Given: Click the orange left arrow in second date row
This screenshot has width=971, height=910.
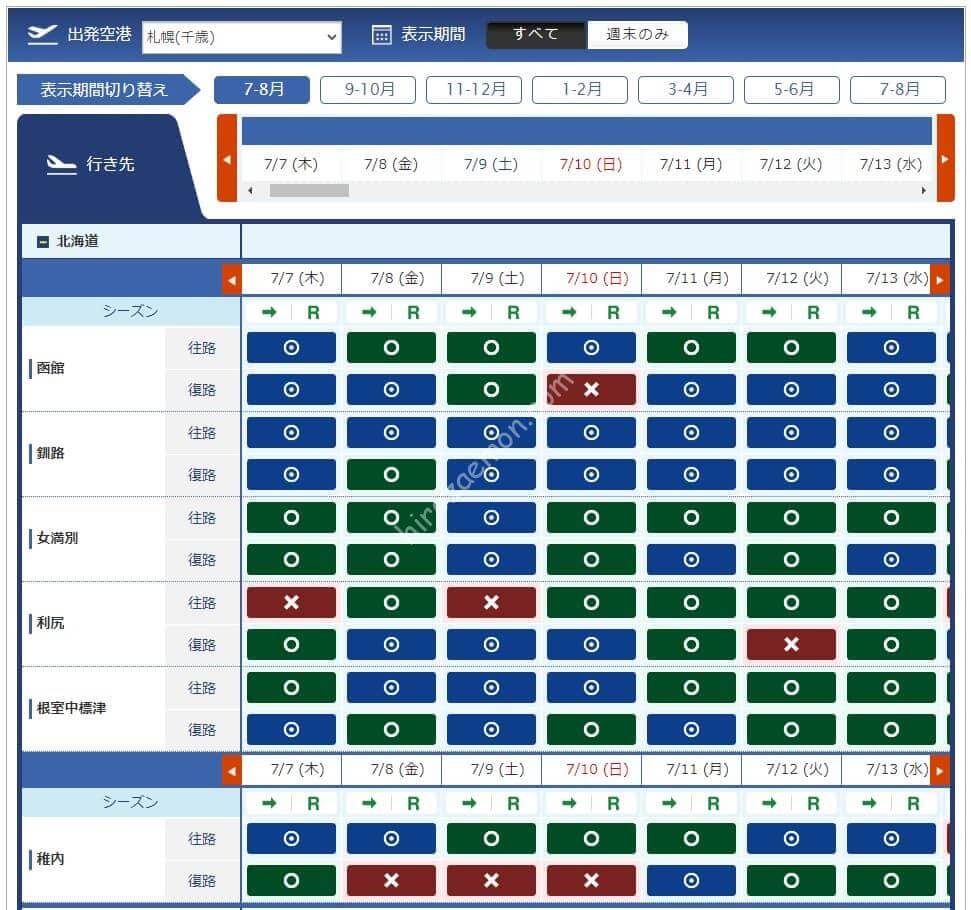Looking at the screenshot, I should coord(232,771).
